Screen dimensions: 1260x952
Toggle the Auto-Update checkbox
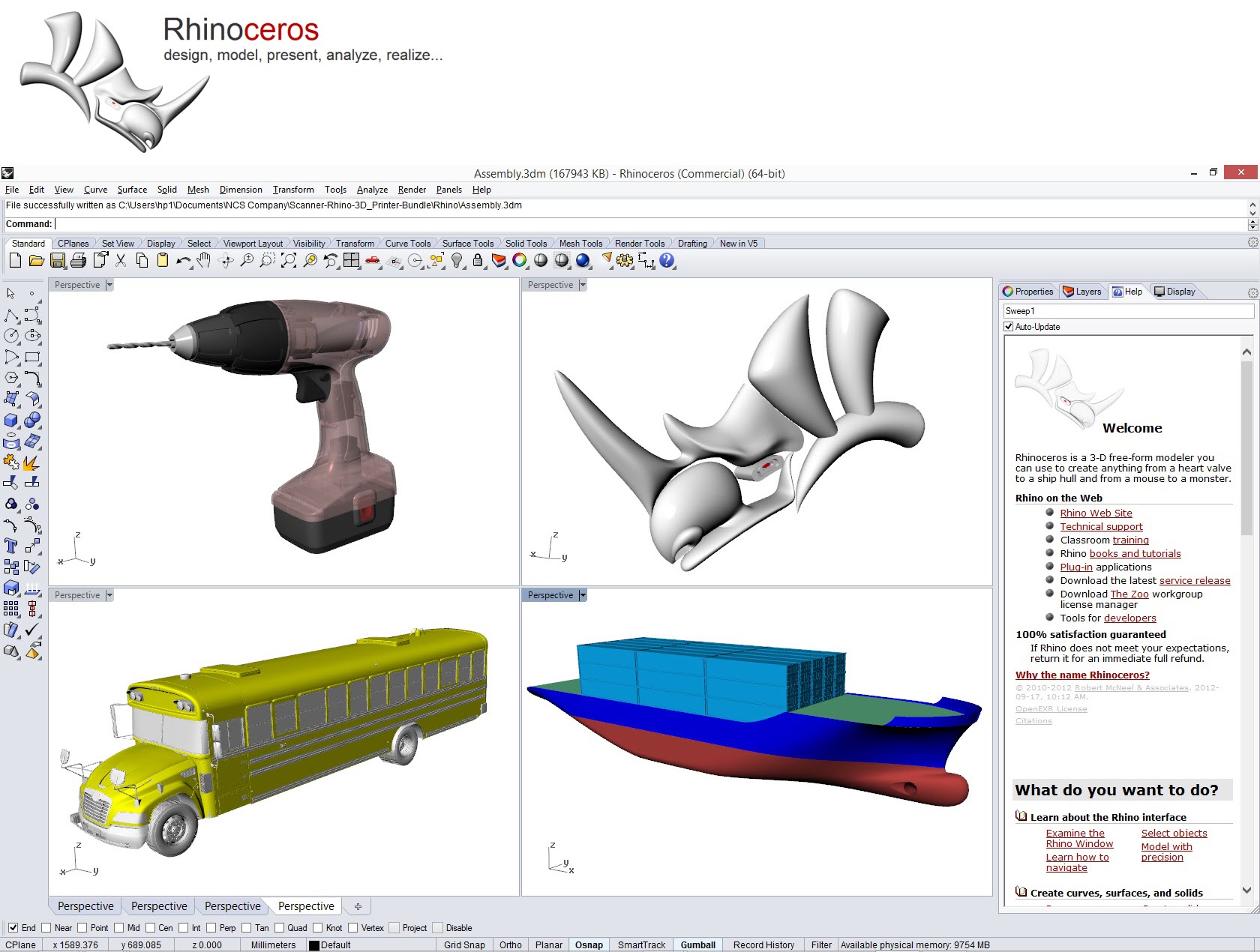(x=1009, y=327)
